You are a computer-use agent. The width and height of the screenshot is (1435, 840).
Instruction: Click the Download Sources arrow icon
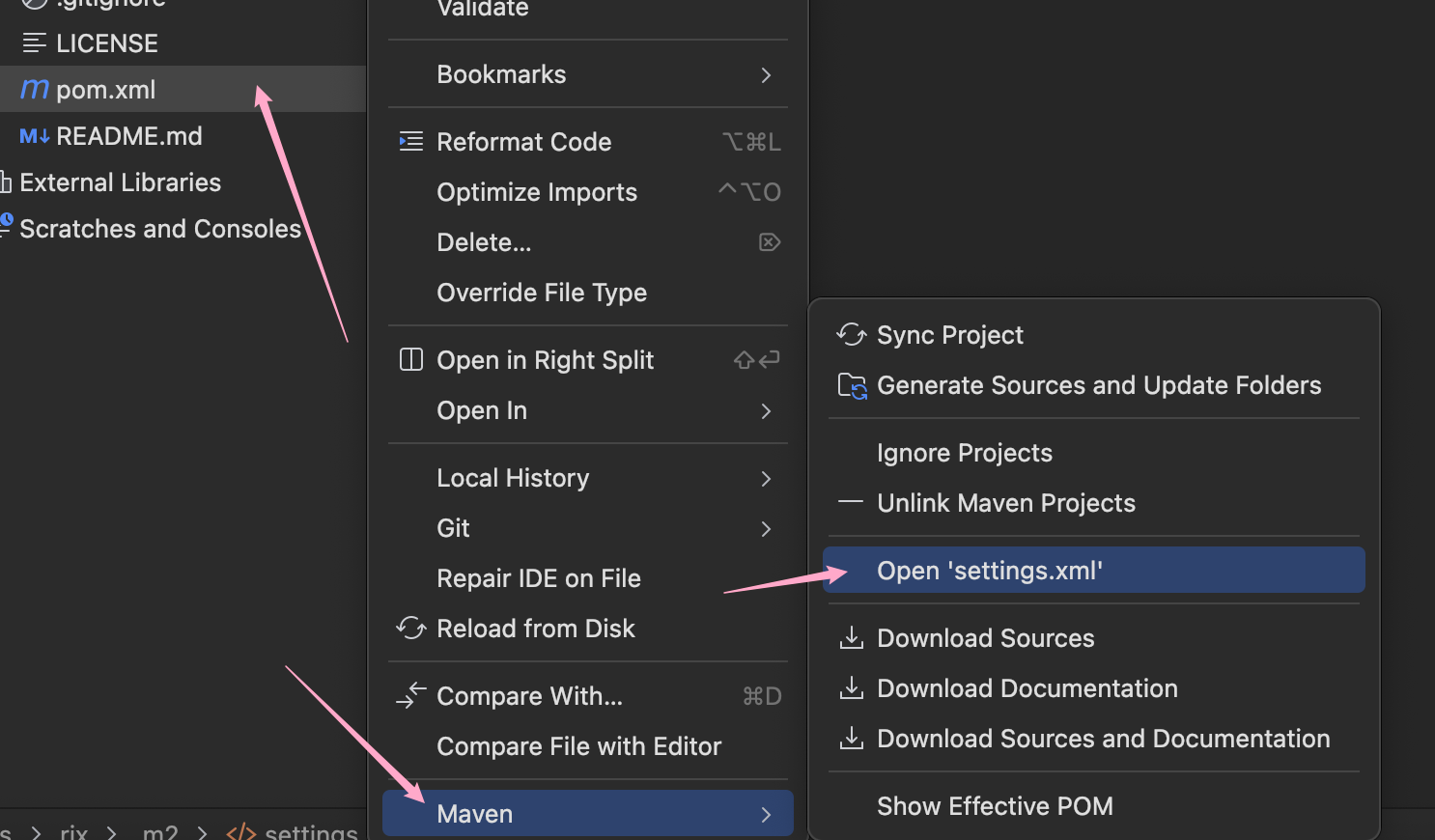coord(851,637)
